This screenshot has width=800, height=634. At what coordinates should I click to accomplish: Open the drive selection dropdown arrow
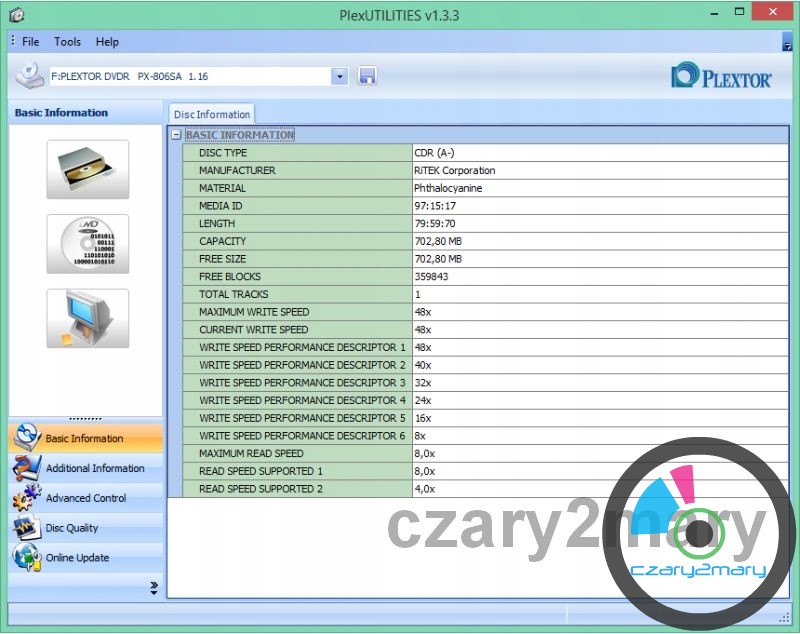[339, 76]
